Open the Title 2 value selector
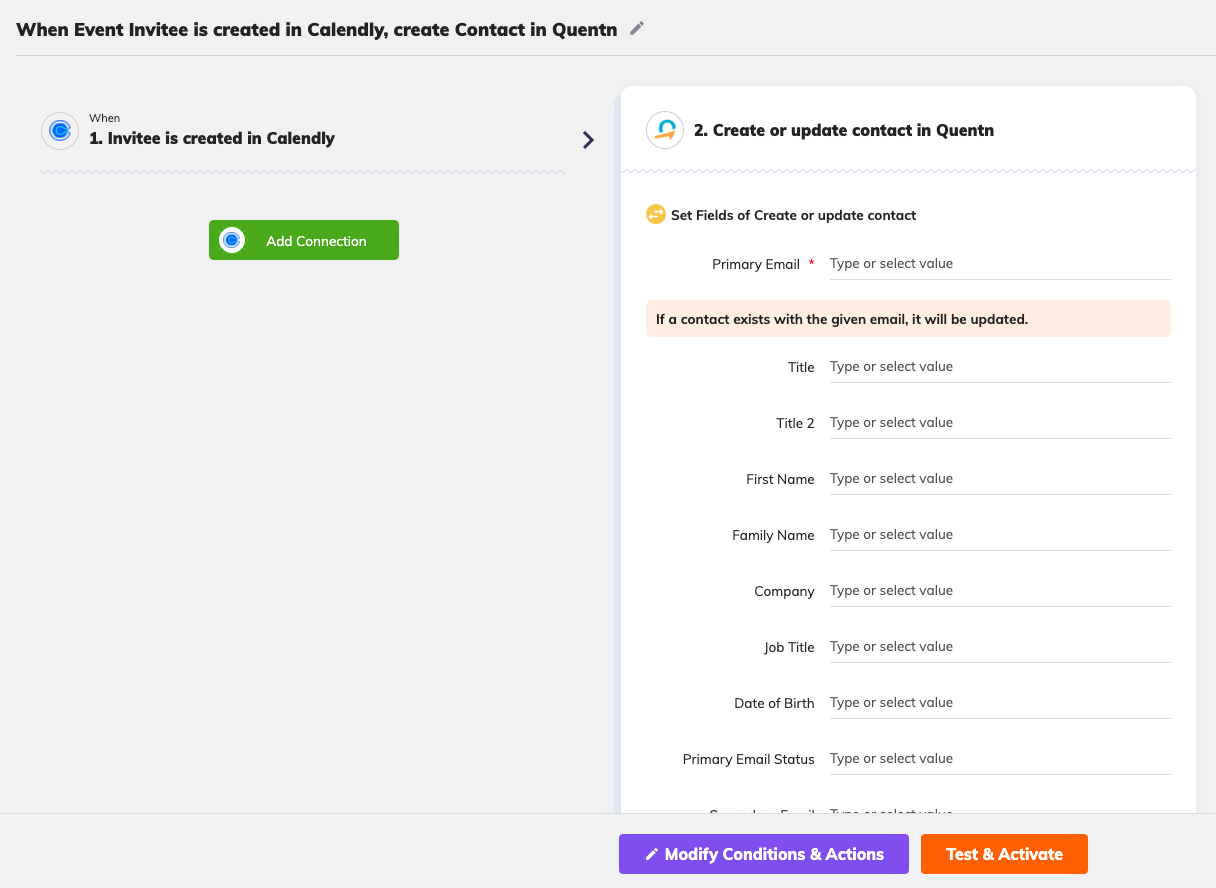 [x=1000, y=423]
